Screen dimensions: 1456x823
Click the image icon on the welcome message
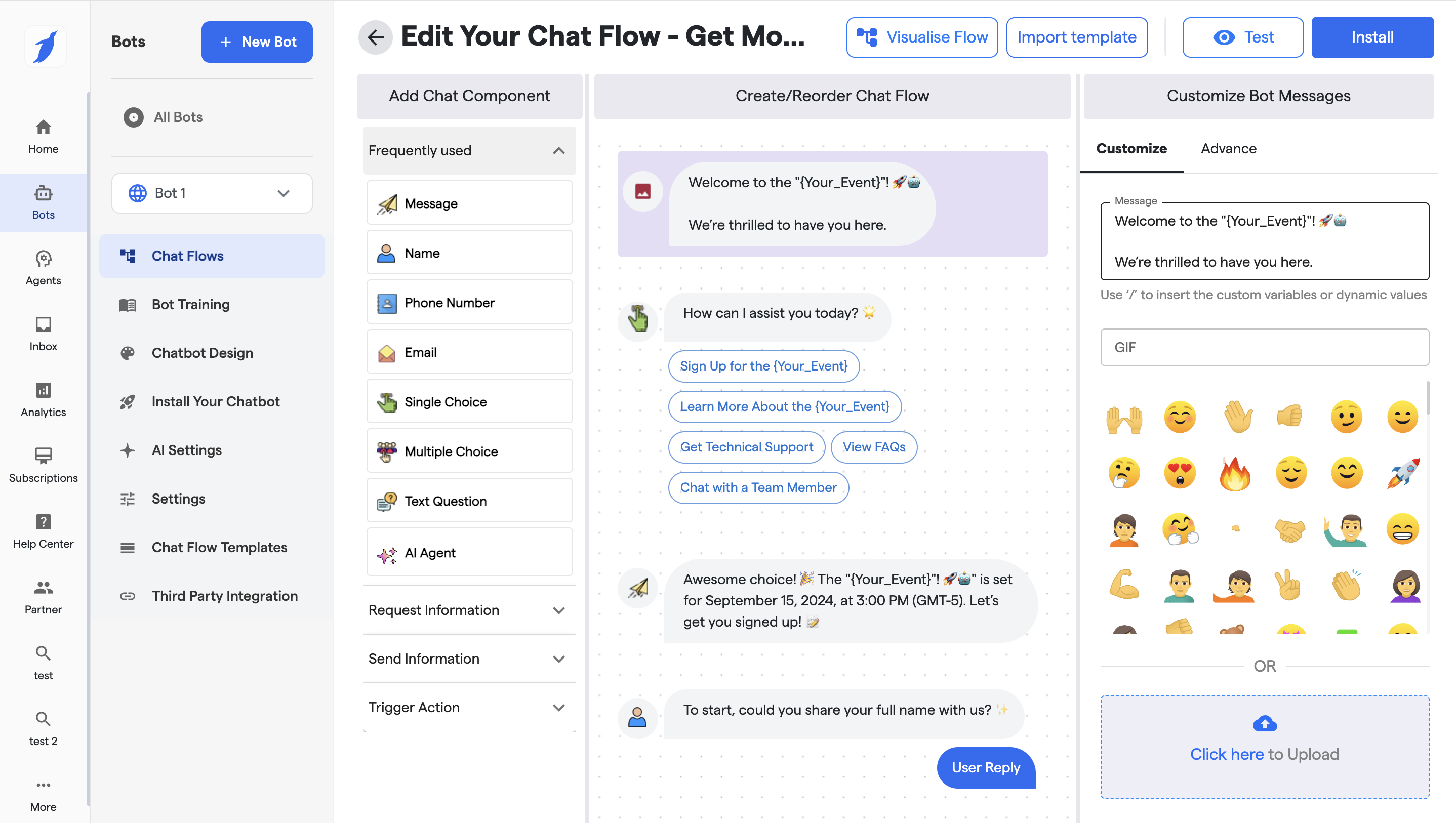click(x=642, y=191)
